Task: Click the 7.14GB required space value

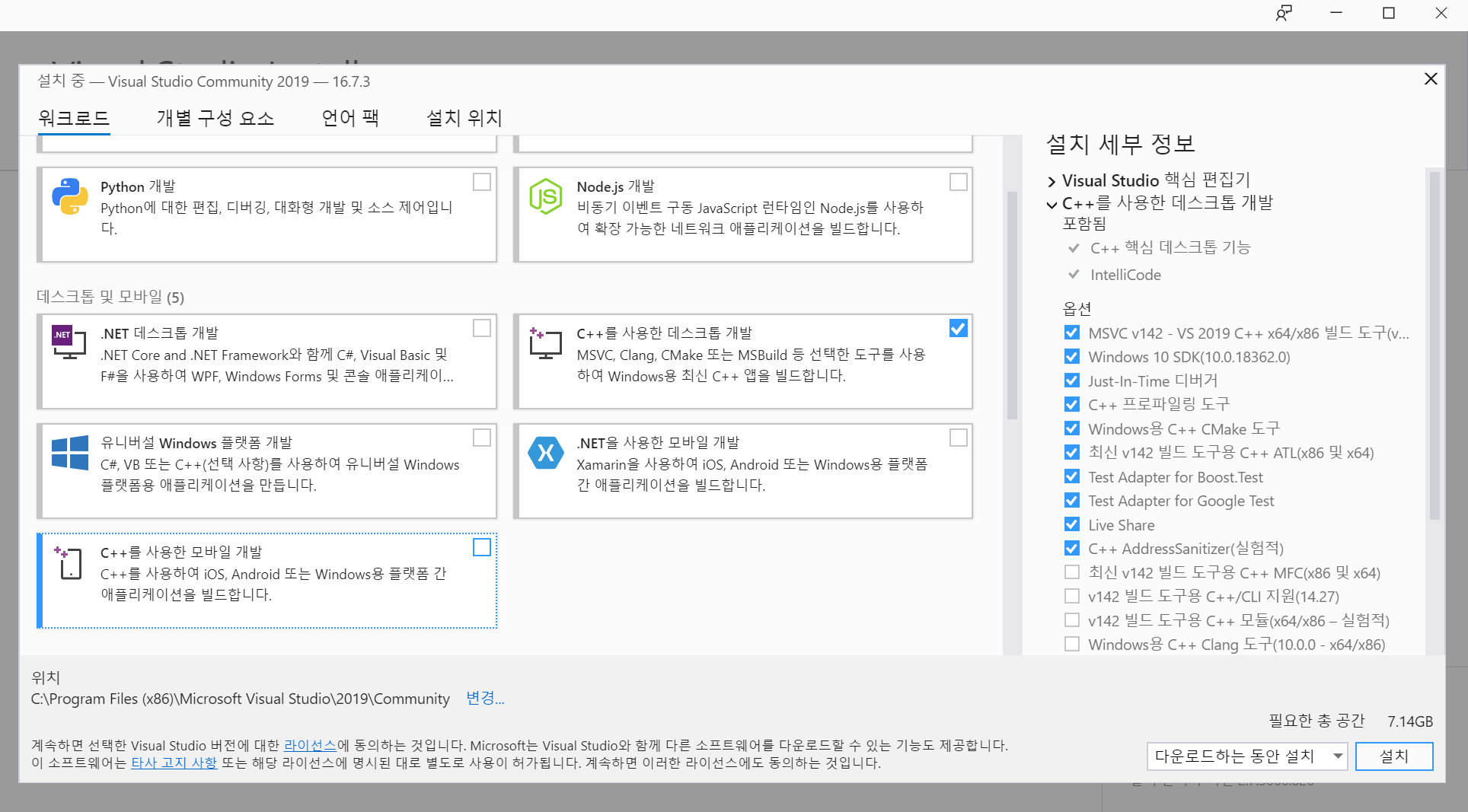Action: (1410, 721)
